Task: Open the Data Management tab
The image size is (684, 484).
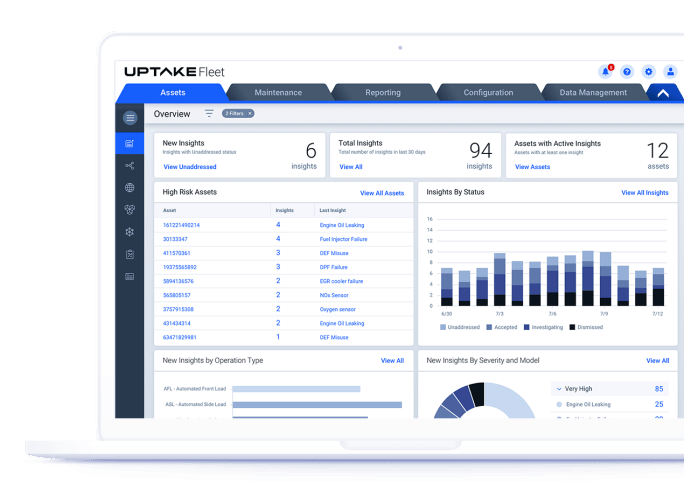Action: 593,93
